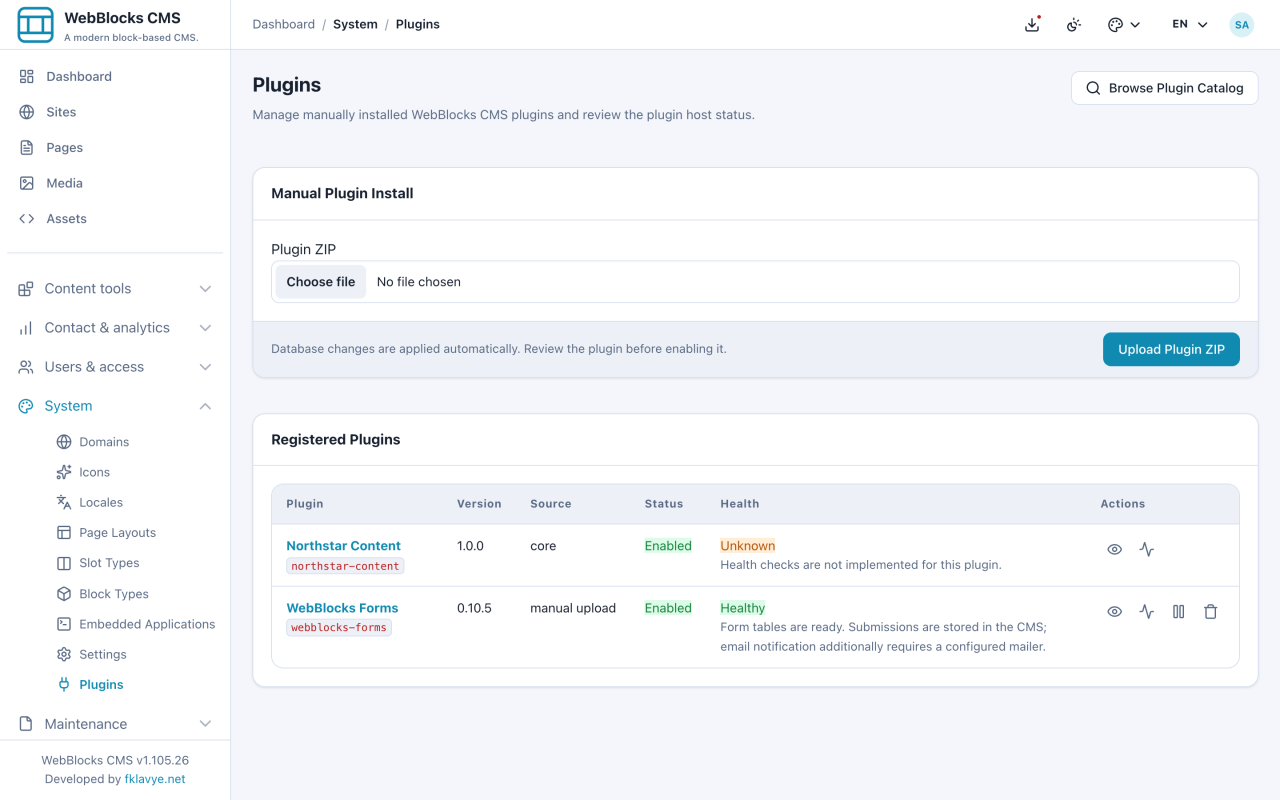Click the SA user avatar

pyautogui.click(x=1241, y=24)
